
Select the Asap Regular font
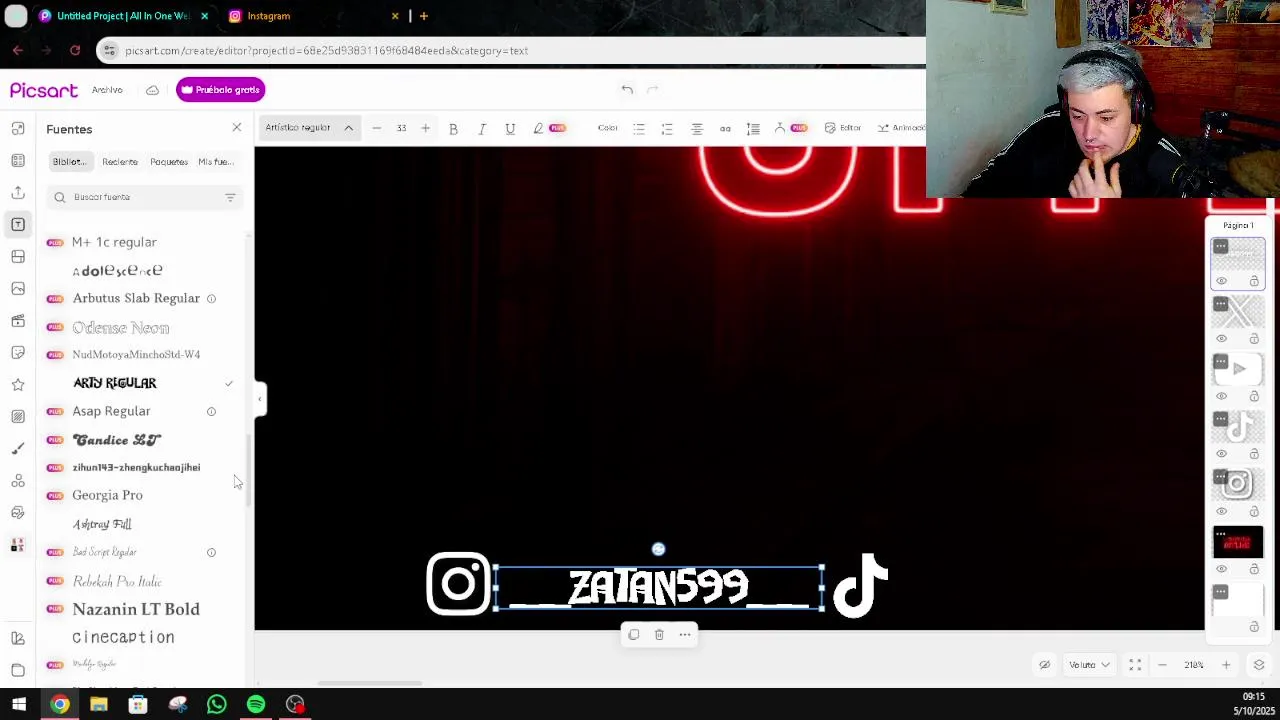[111, 411]
